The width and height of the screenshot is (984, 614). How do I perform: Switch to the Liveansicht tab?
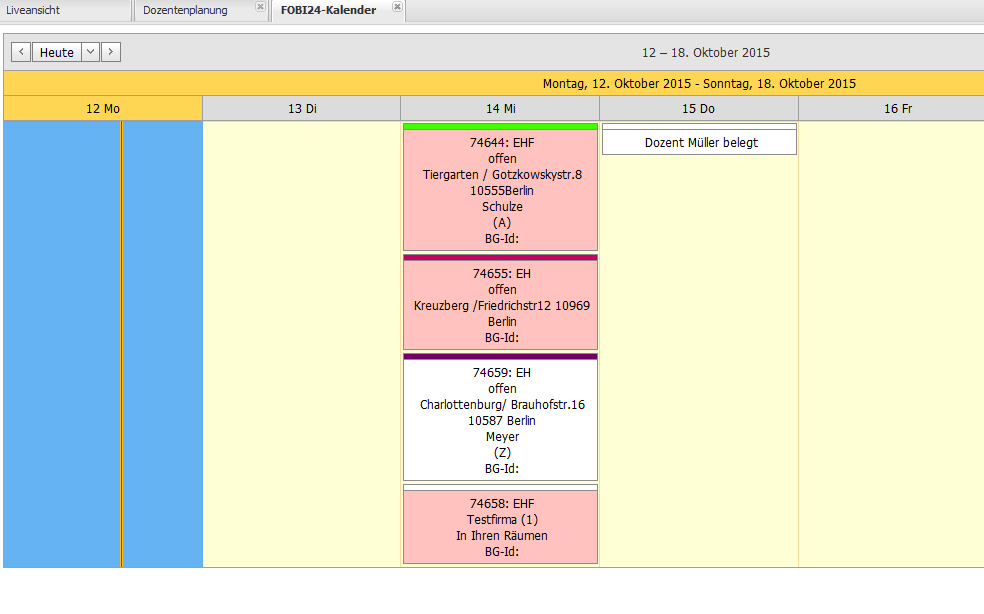(34, 11)
